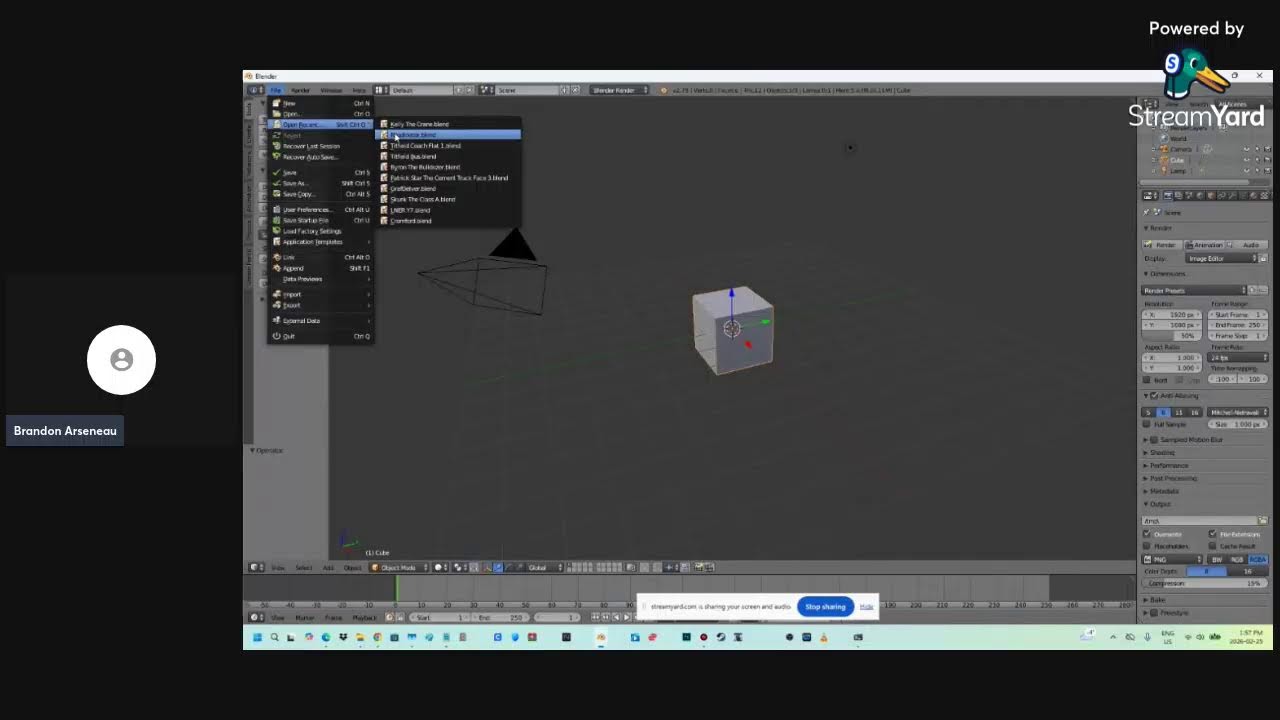Open the 3D View editor type icon

click(x=255, y=567)
